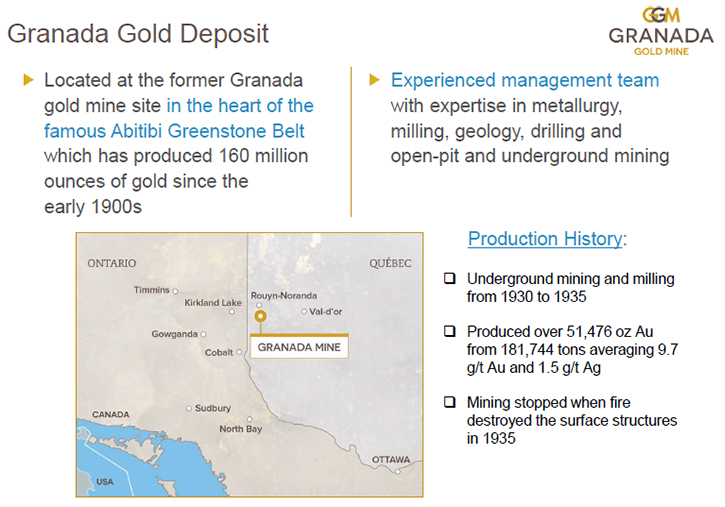Click the Sudbury map marker dot

pos(189,408)
